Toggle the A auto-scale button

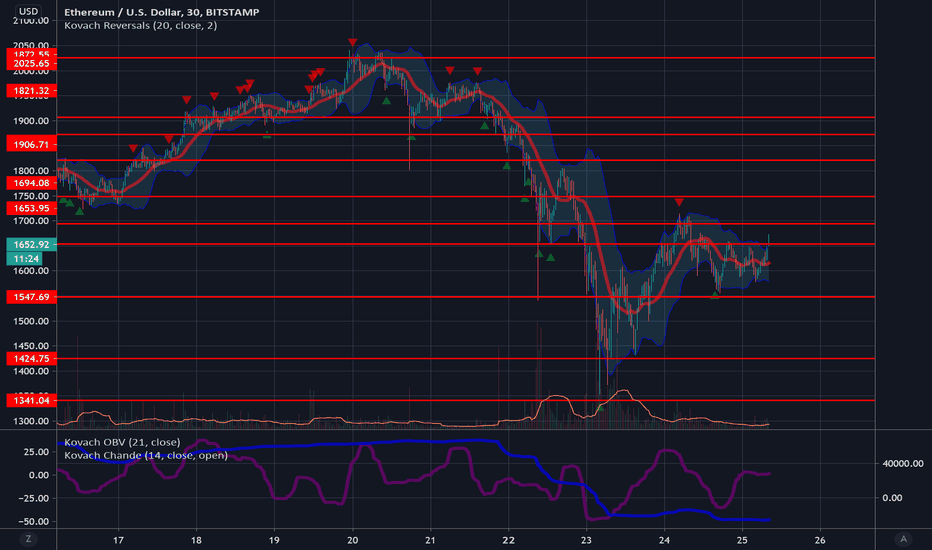pyautogui.click(x=903, y=539)
